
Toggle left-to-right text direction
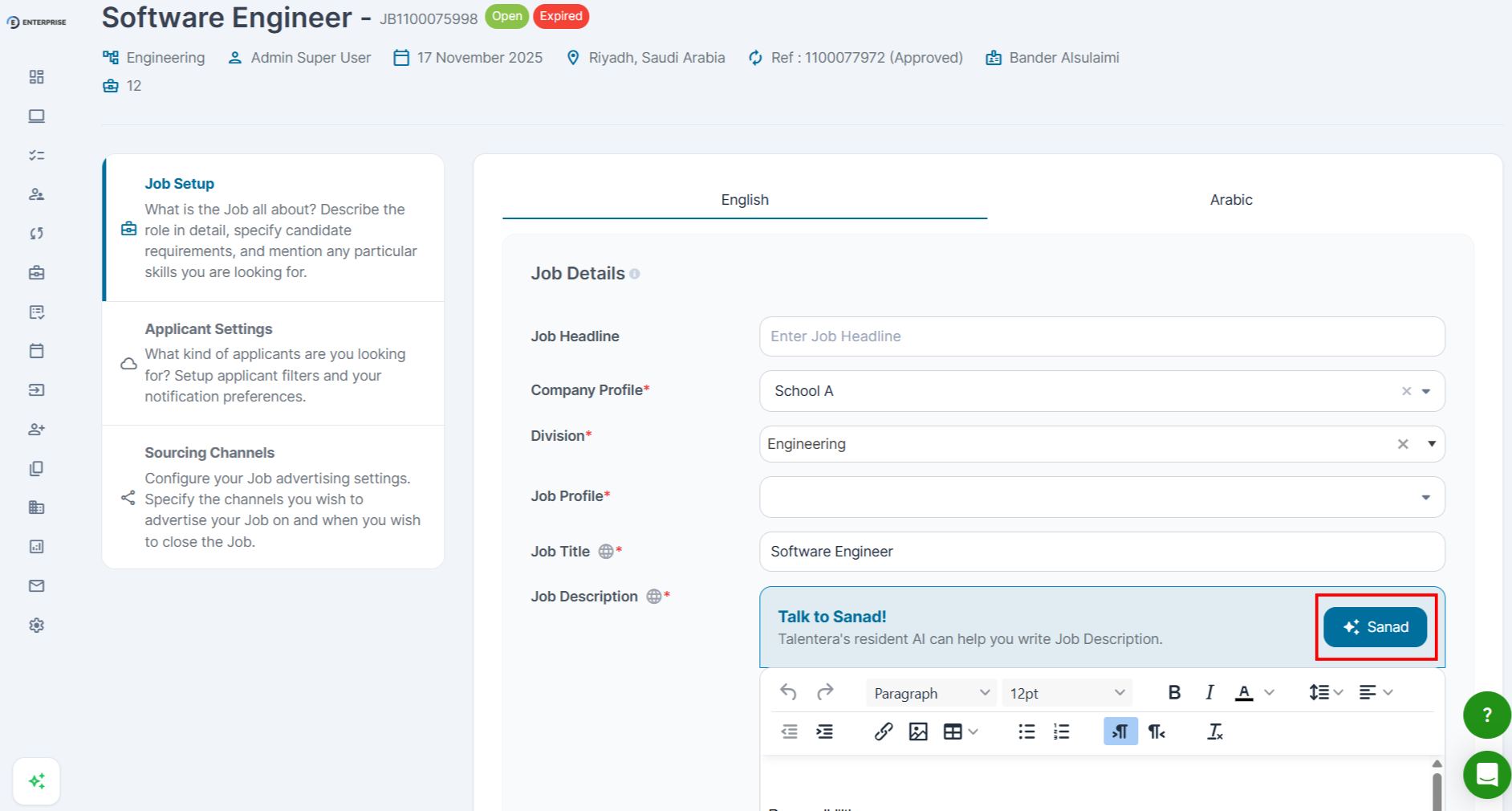tap(1120, 732)
